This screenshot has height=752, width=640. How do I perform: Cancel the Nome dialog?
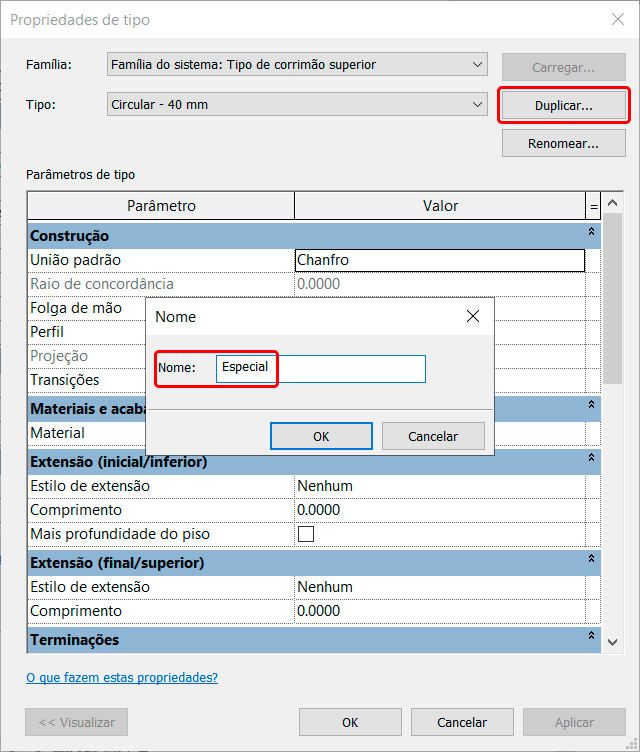[x=433, y=436]
